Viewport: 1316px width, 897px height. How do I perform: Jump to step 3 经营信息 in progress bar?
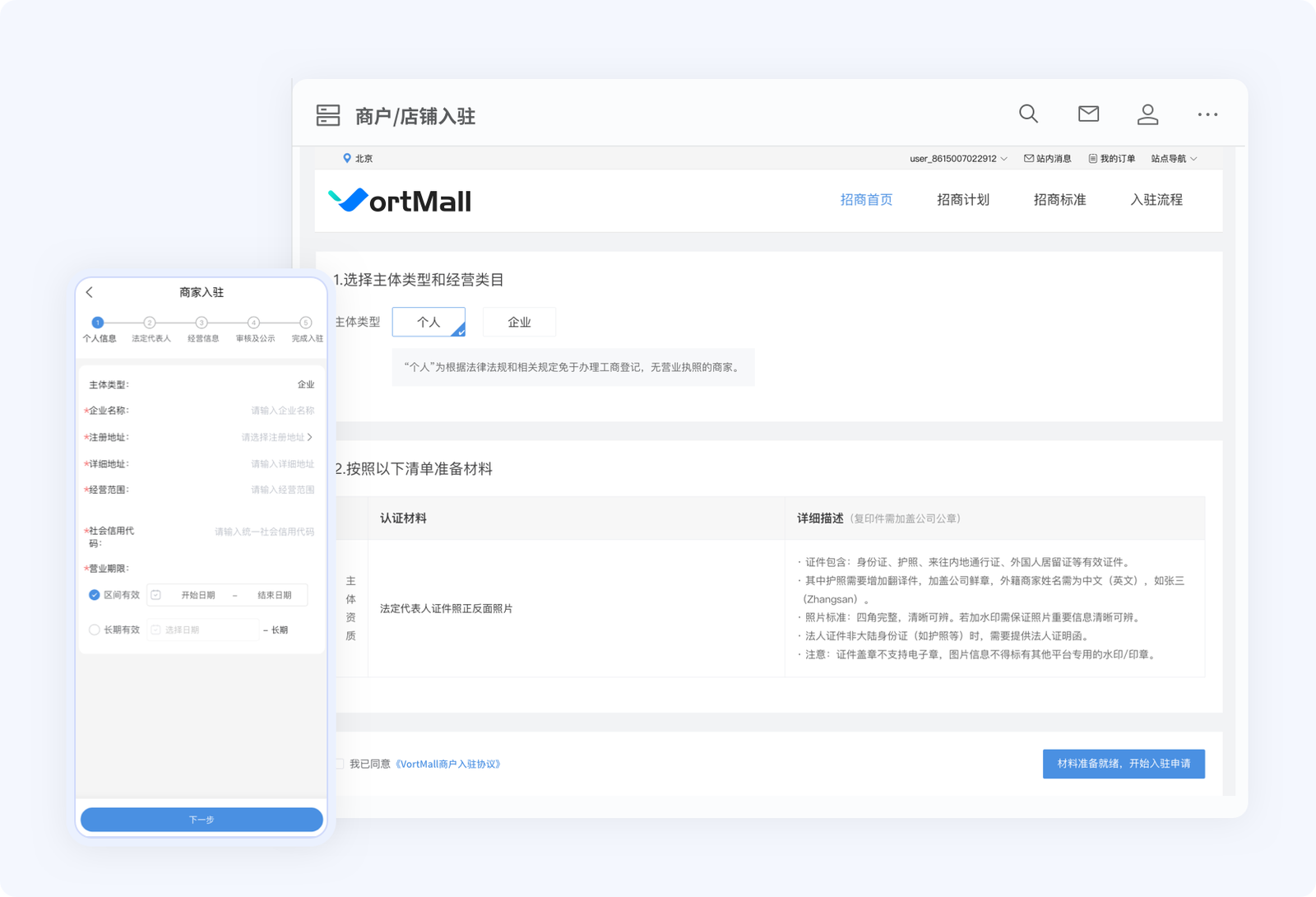coord(202,323)
